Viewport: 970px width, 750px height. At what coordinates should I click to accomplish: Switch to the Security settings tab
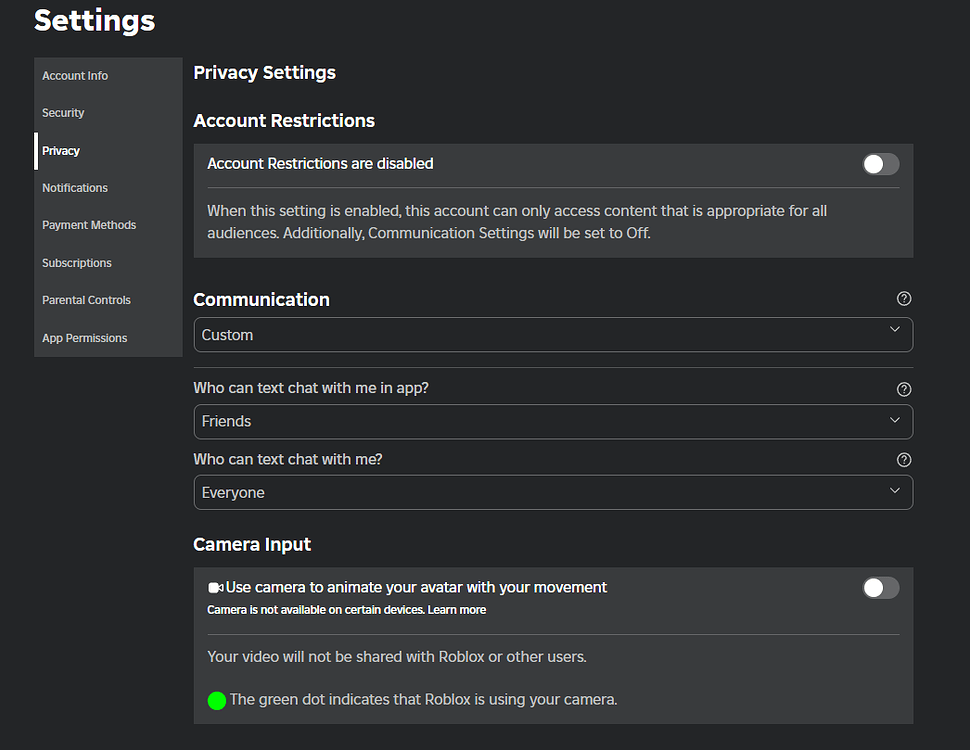tap(63, 113)
